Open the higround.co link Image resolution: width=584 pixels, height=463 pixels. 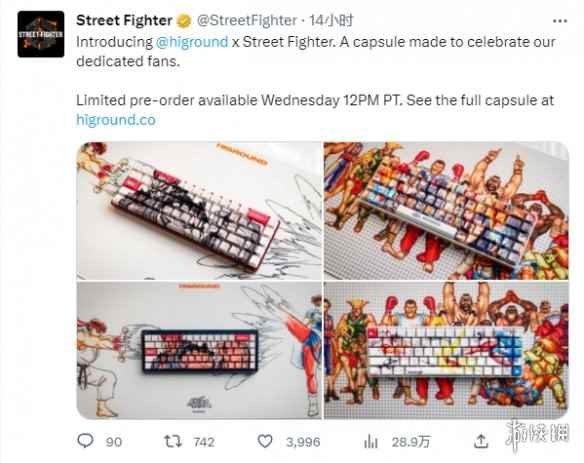(116, 120)
